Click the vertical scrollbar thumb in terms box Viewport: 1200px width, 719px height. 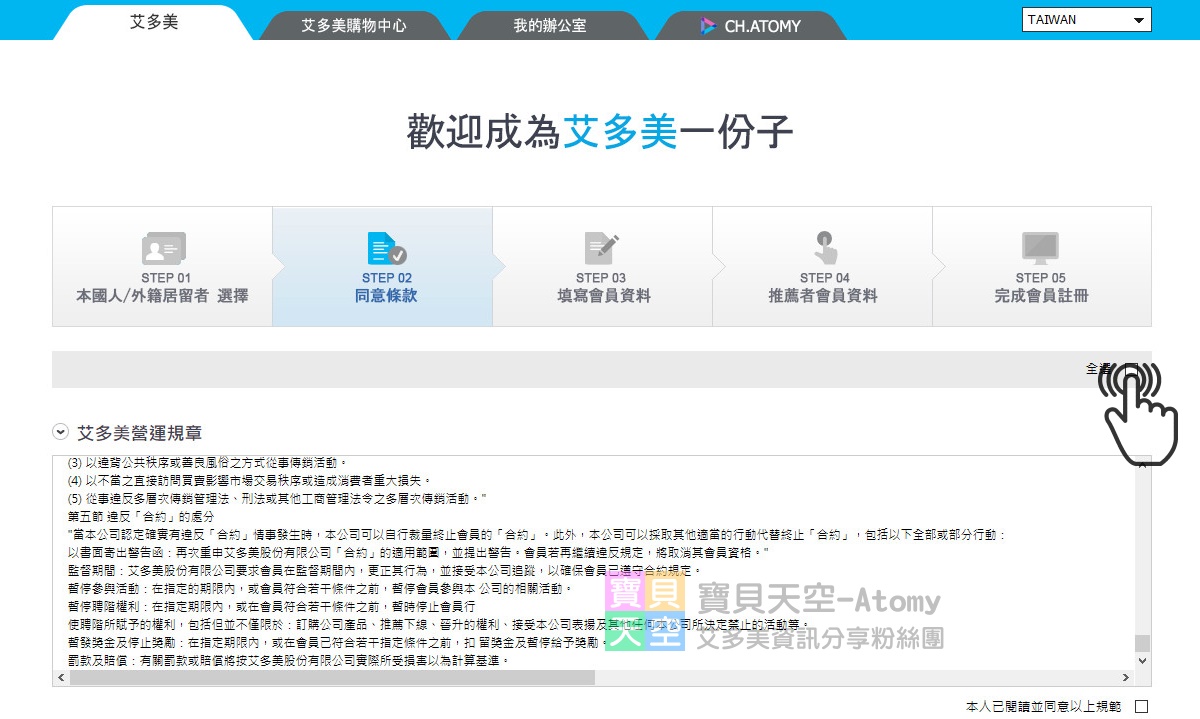point(1142,643)
